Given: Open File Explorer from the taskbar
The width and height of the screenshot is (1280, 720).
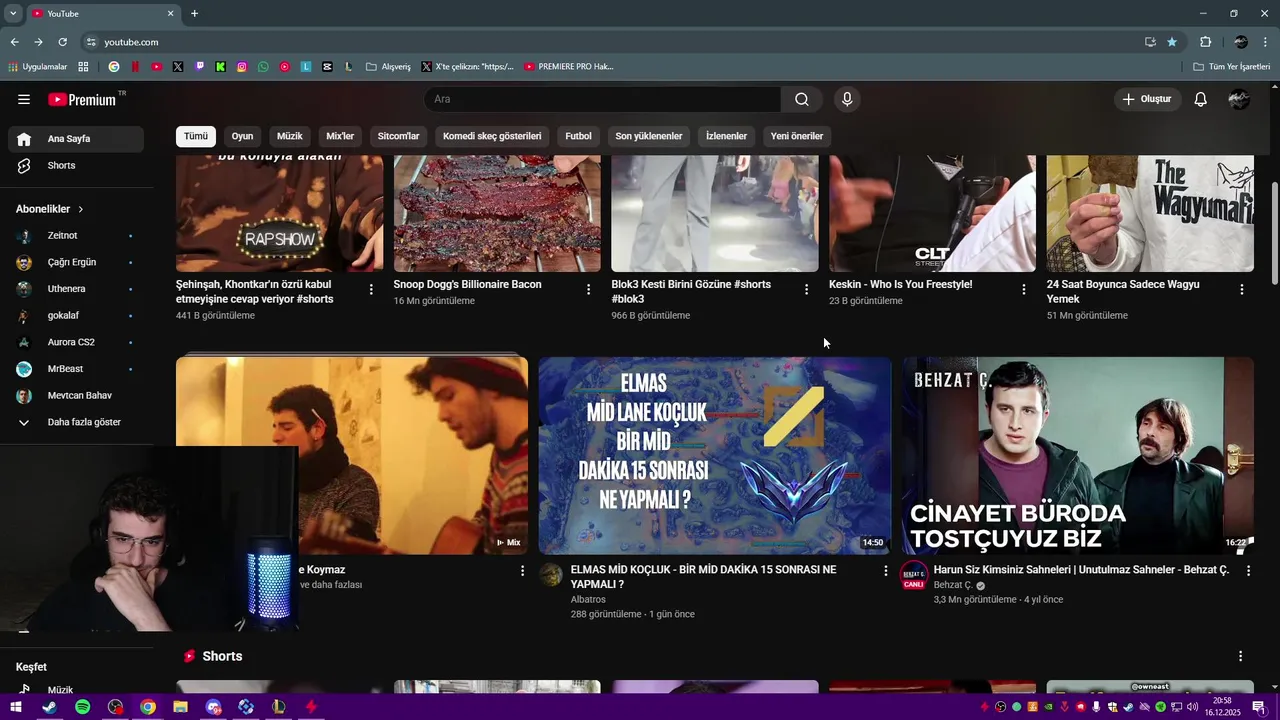Looking at the screenshot, I should (180, 707).
